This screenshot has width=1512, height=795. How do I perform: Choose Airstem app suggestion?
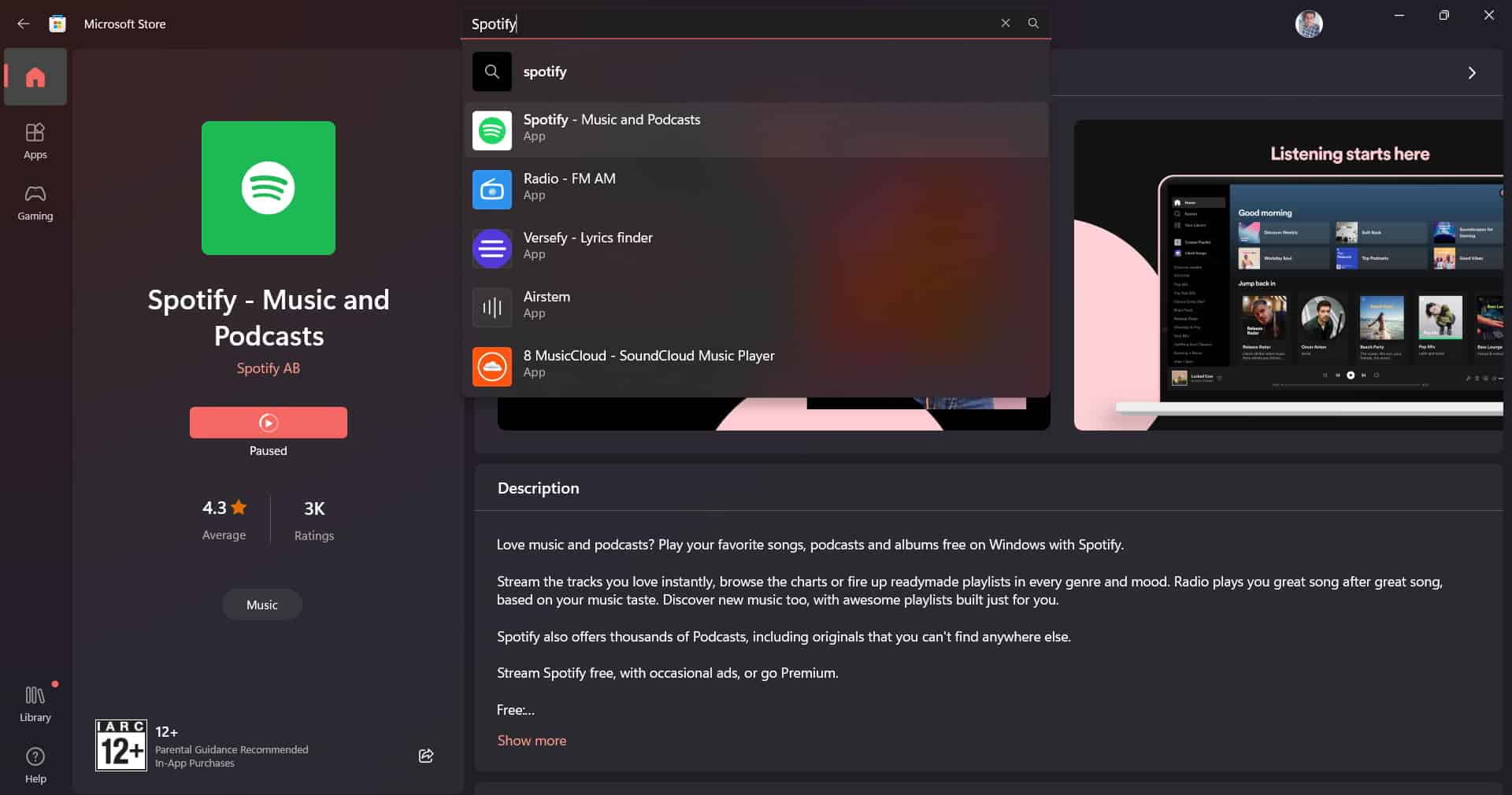pos(756,307)
